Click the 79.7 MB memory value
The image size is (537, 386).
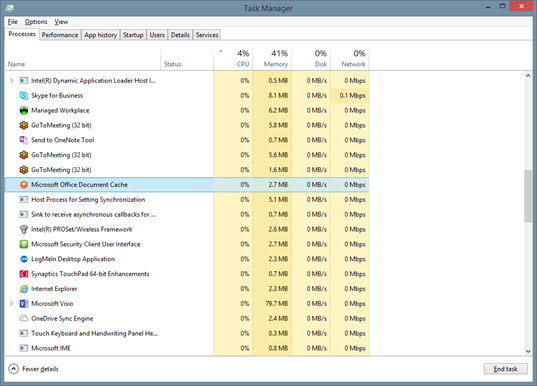[277, 303]
